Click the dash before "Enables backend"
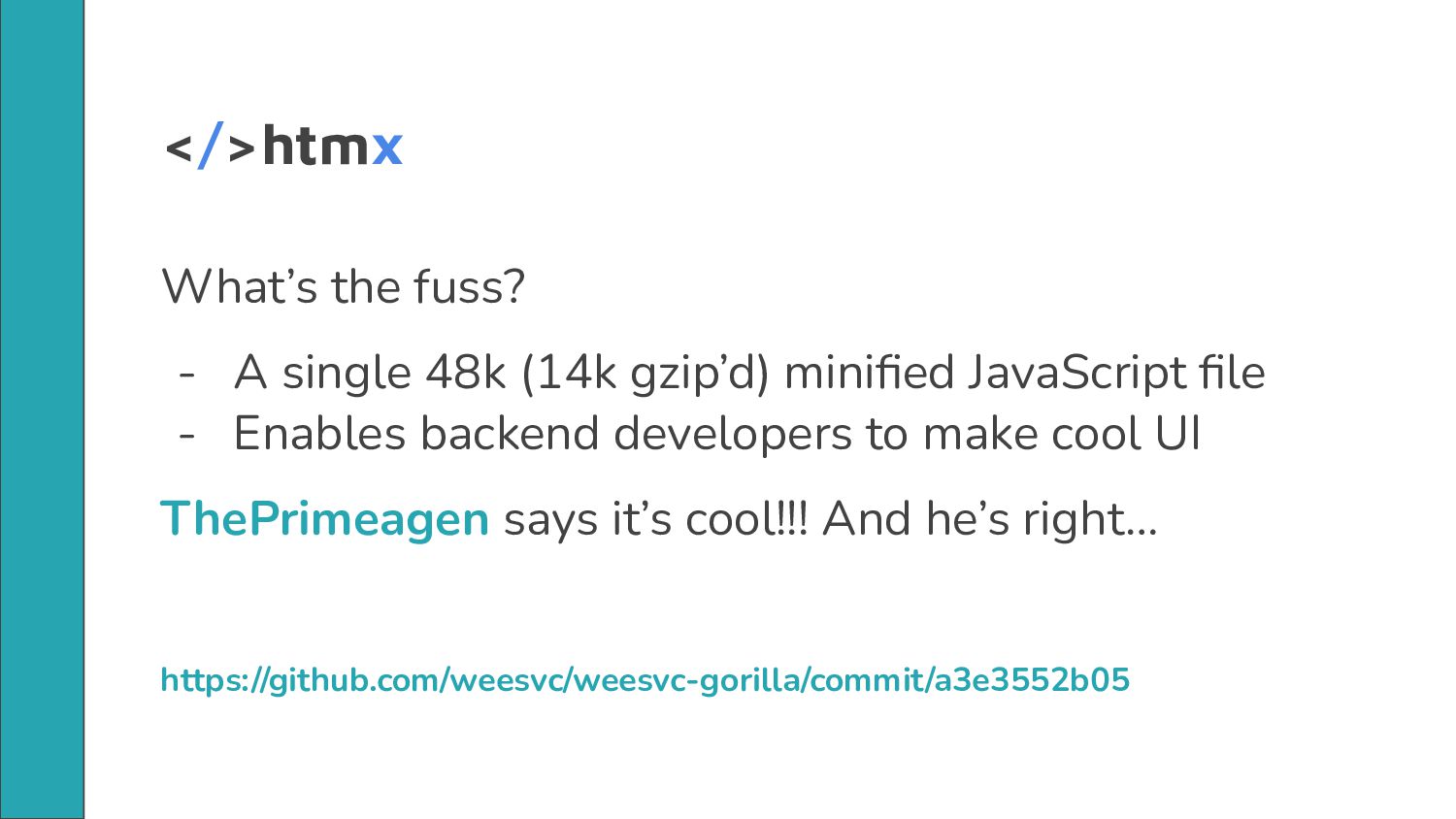 [187, 434]
